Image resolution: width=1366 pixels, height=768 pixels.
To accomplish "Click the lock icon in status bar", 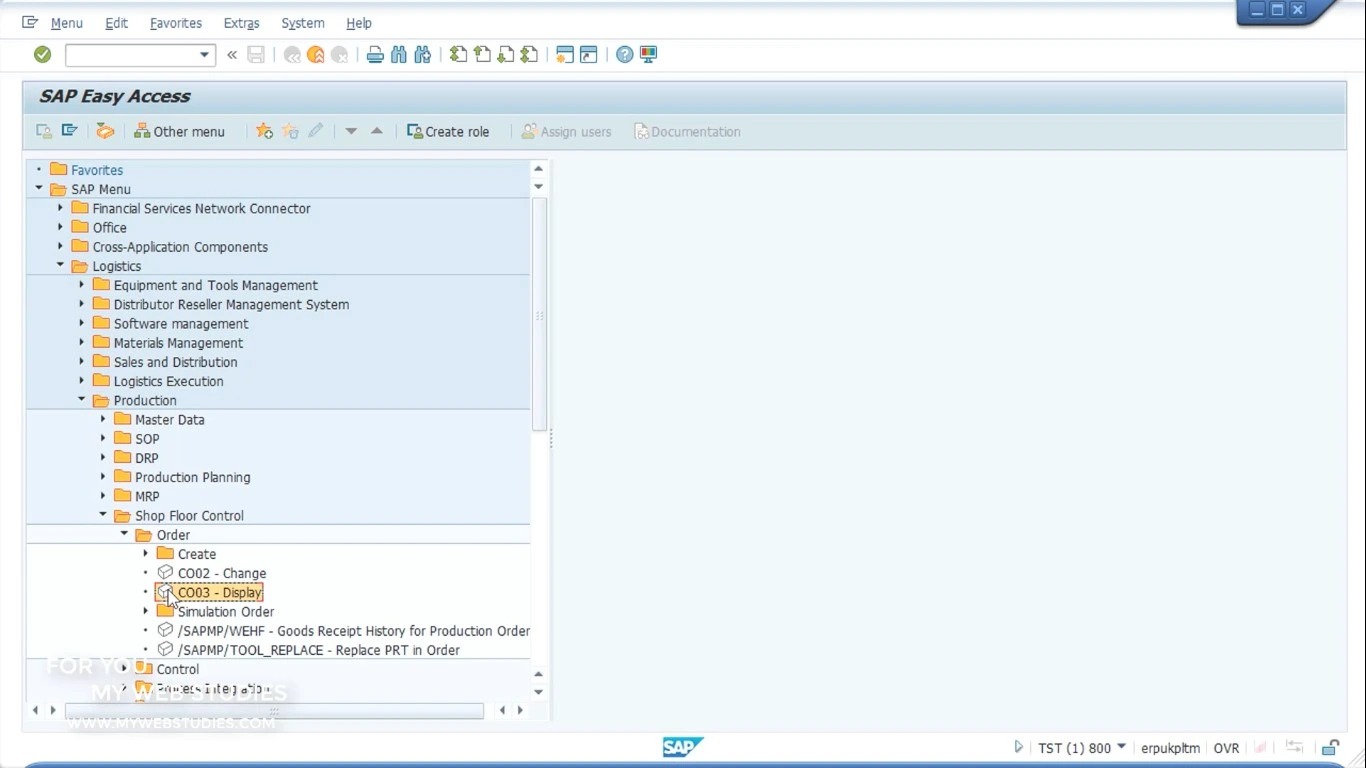I will pyautogui.click(x=1330, y=747).
